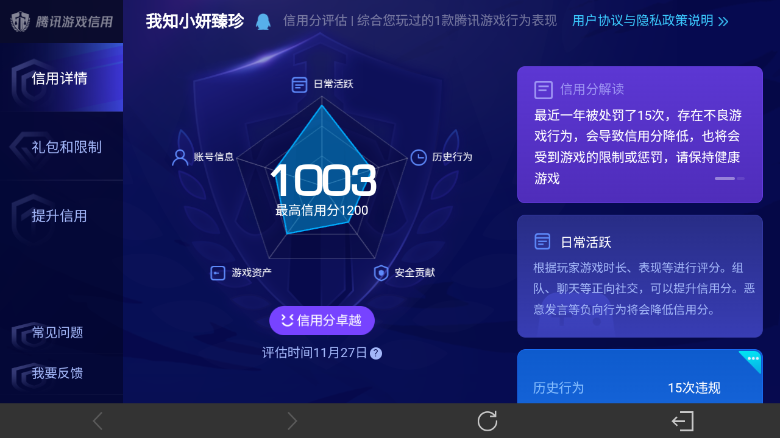Image resolution: width=780 pixels, height=439 pixels.
Task: Click the 最高信用分1200 text
Action: coord(322,210)
